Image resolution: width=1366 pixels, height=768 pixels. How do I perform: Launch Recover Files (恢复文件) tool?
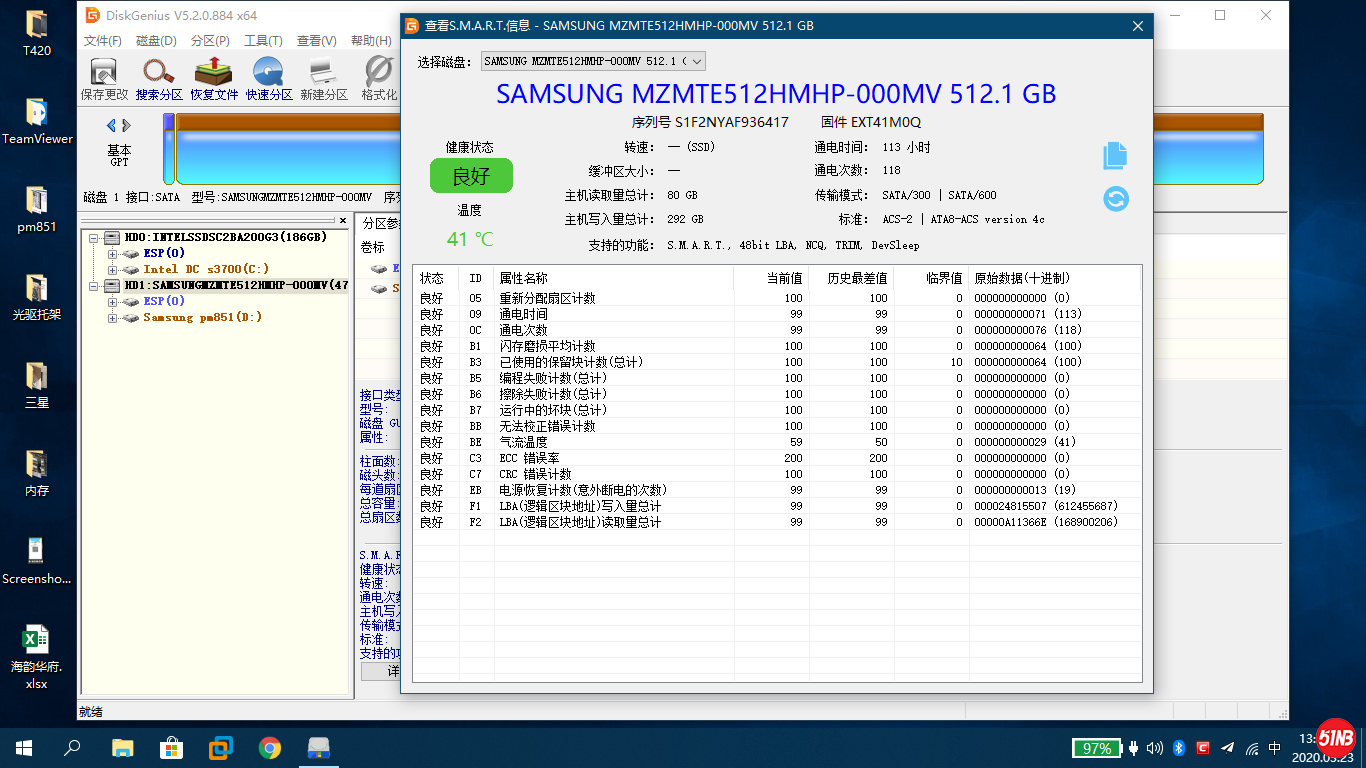[214, 78]
